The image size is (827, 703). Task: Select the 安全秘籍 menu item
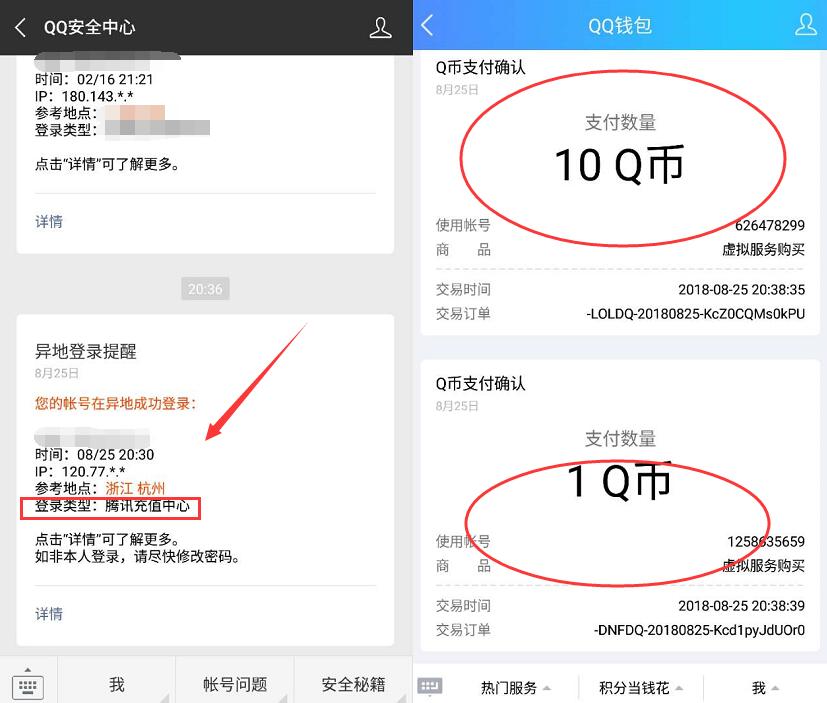[352, 684]
